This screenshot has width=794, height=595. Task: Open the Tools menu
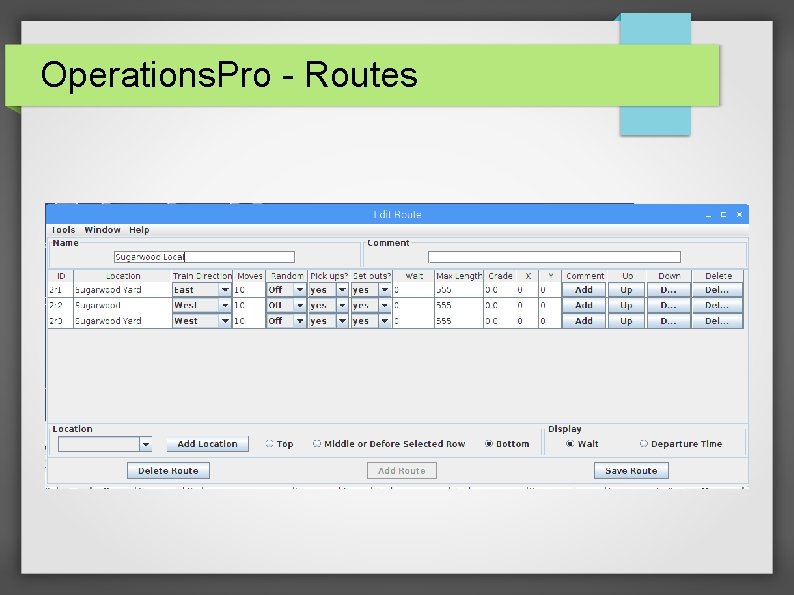(x=63, y=230)
